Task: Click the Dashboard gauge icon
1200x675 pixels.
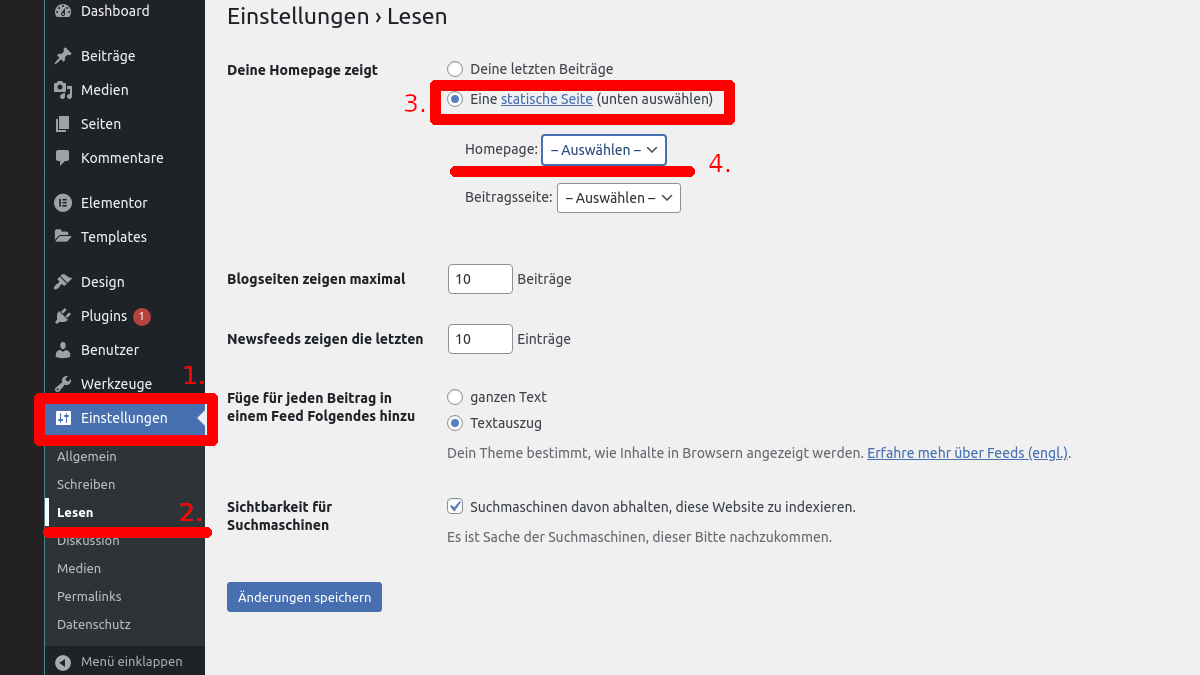Action: (x=63, y=11)
